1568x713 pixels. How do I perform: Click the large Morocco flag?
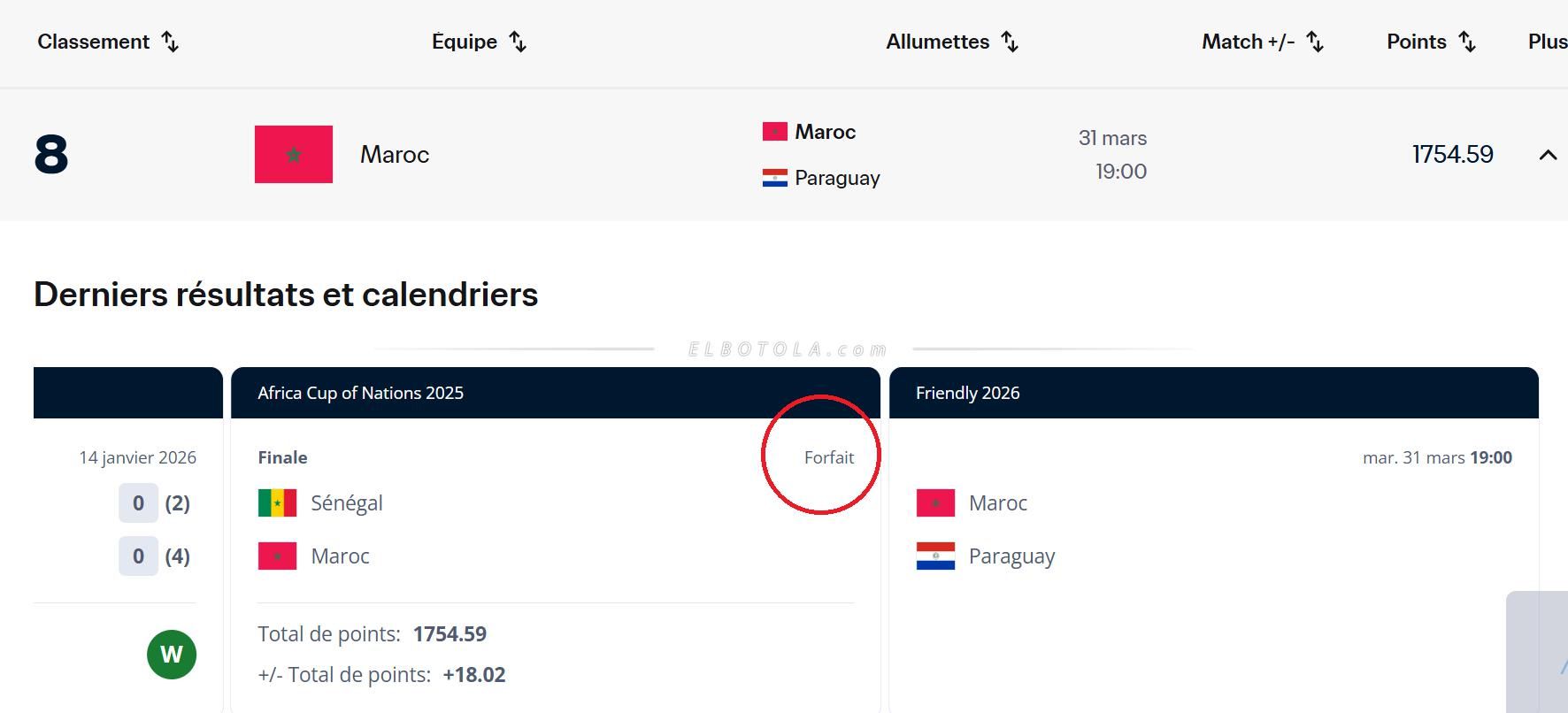pos(294,155)
